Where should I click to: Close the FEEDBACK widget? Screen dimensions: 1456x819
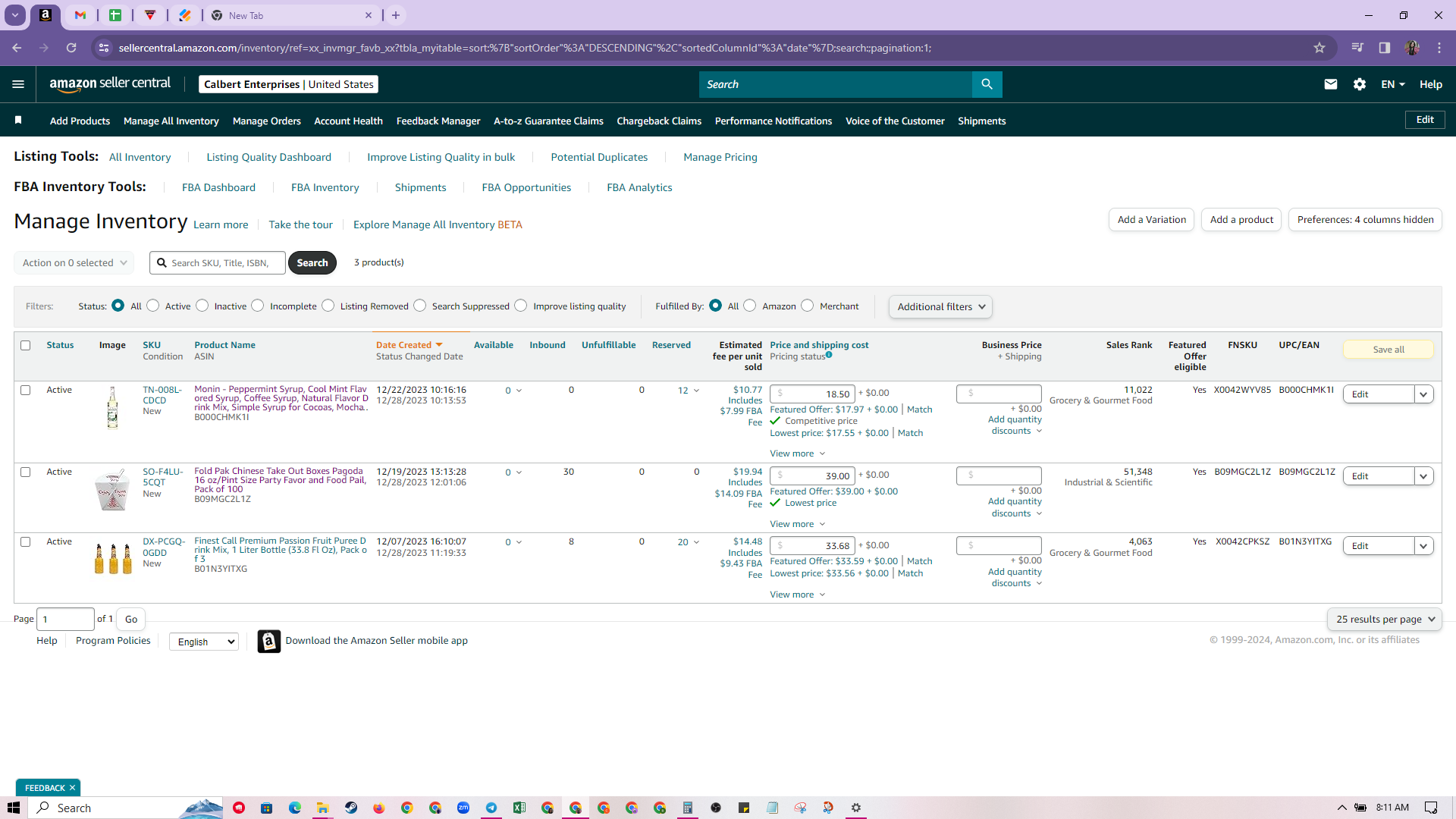pyautogui.click(x=72, y=788)
